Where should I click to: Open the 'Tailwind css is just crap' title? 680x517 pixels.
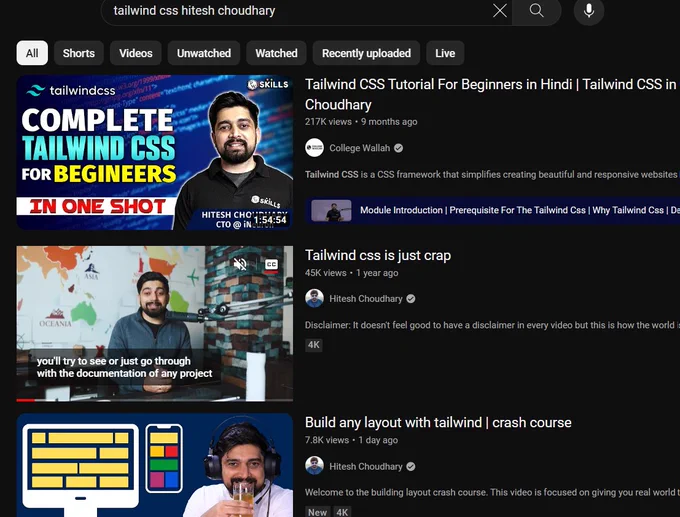(x=378, y=255)
